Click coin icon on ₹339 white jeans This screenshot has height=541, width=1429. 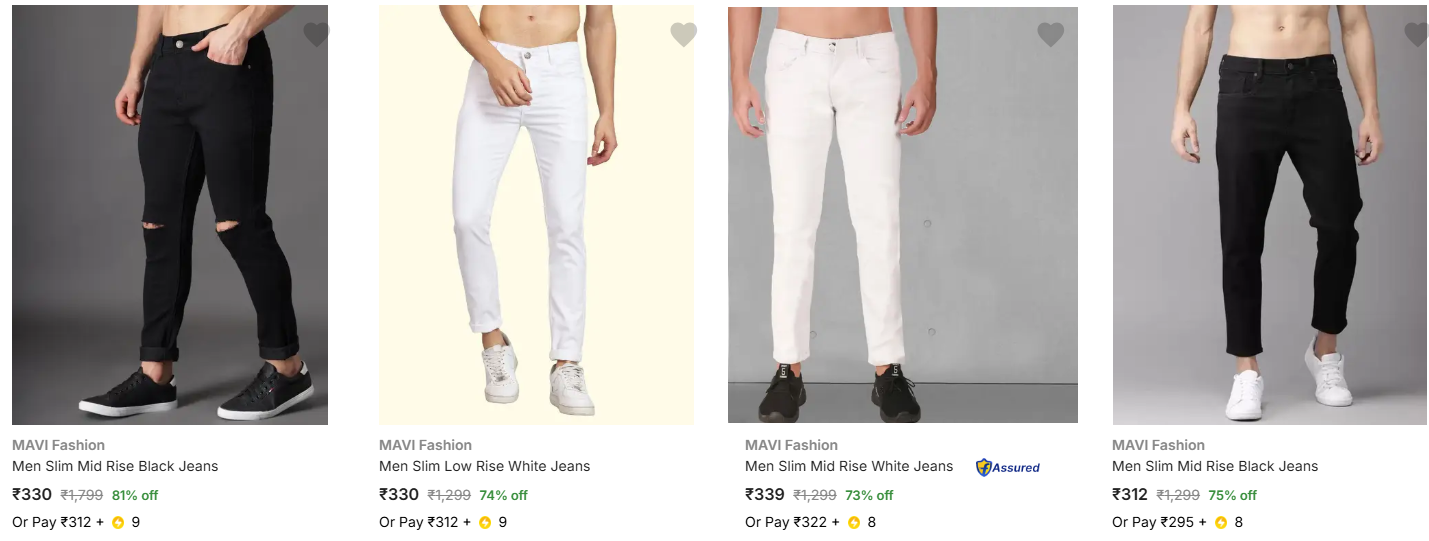pyautogui.click(x=854, y=522)
